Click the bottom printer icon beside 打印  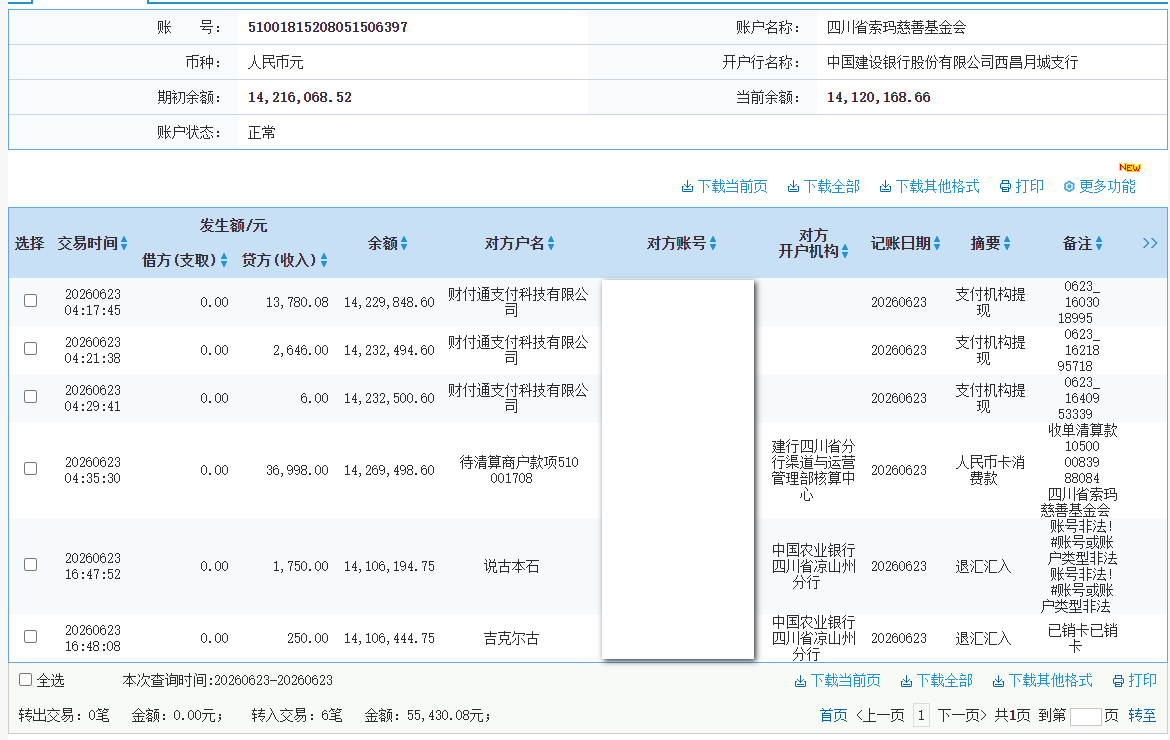point(1118,681)
